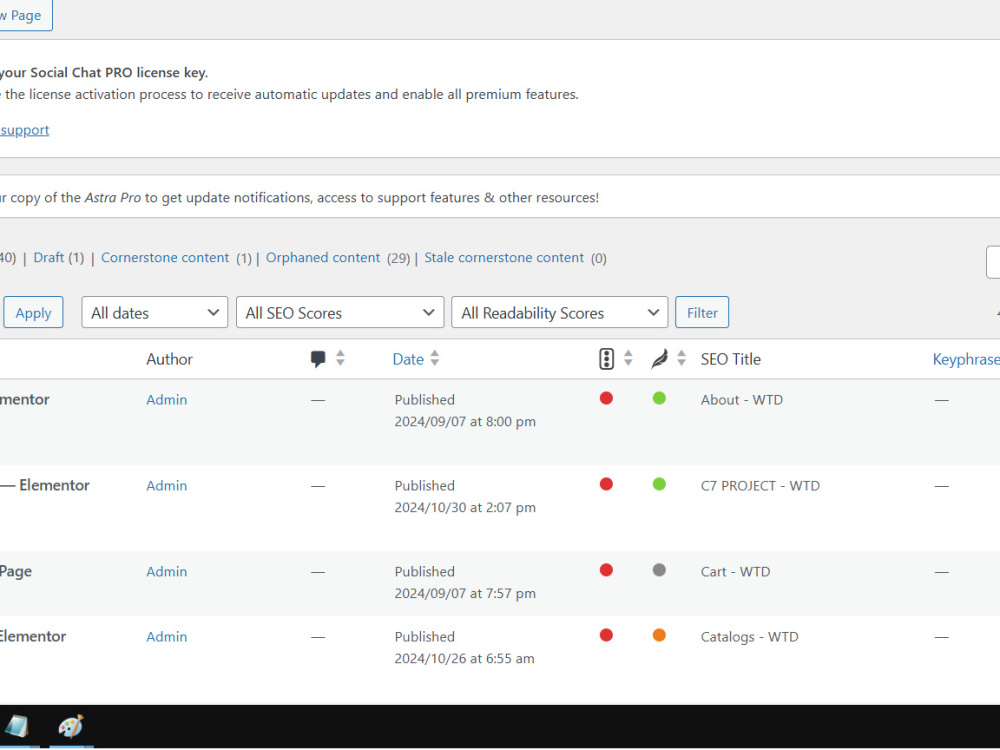Image resolution: width=1000 pixels, height=750 pixels.
Task: Click the green readability dot for C7 PROJECT - WTD
Action: coord(659,485)
